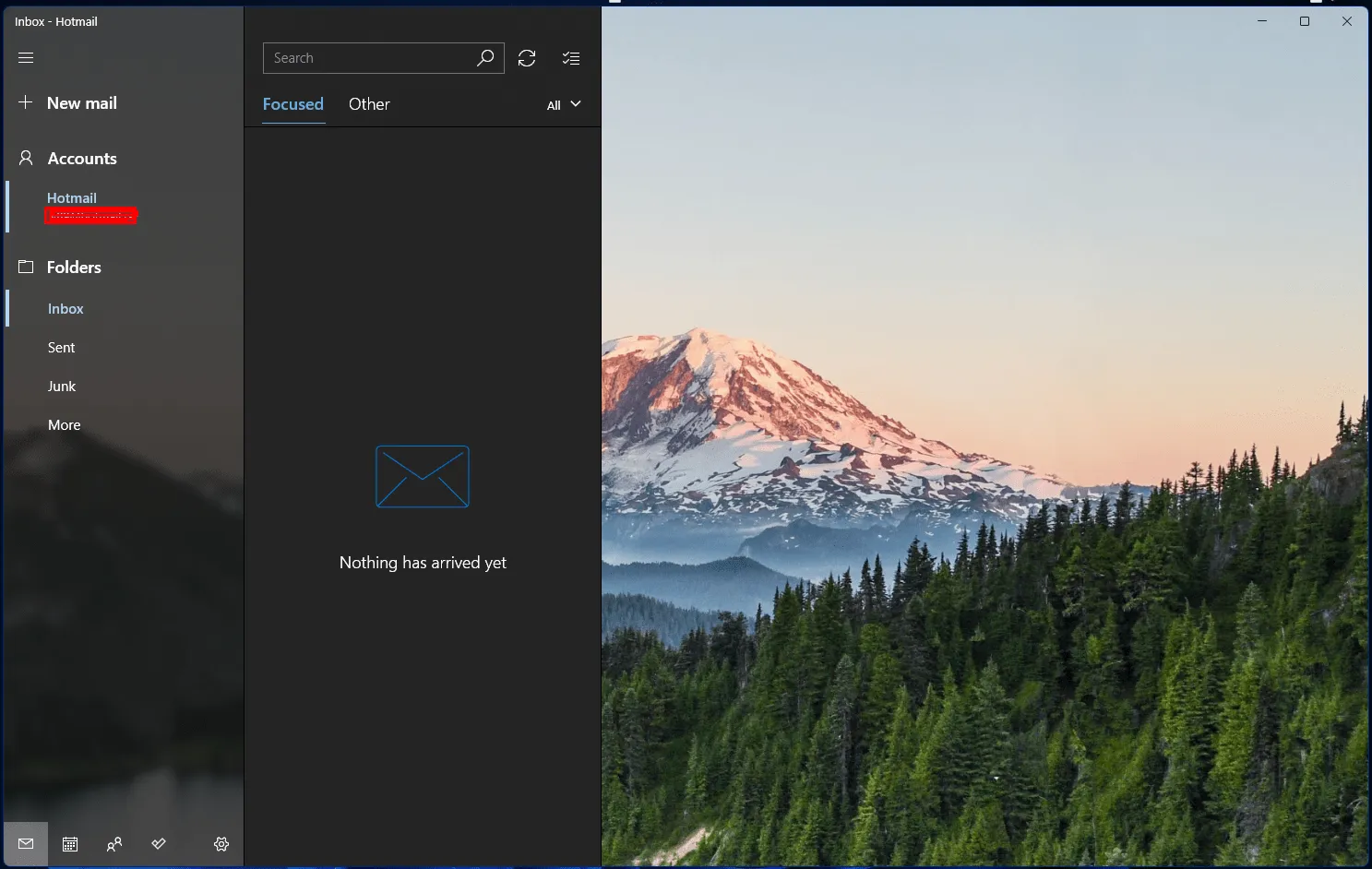Image resolution: width=1372 pixels, height=869 pixels.
Task: Expand More folders list
Action: [x=65, y=425]
